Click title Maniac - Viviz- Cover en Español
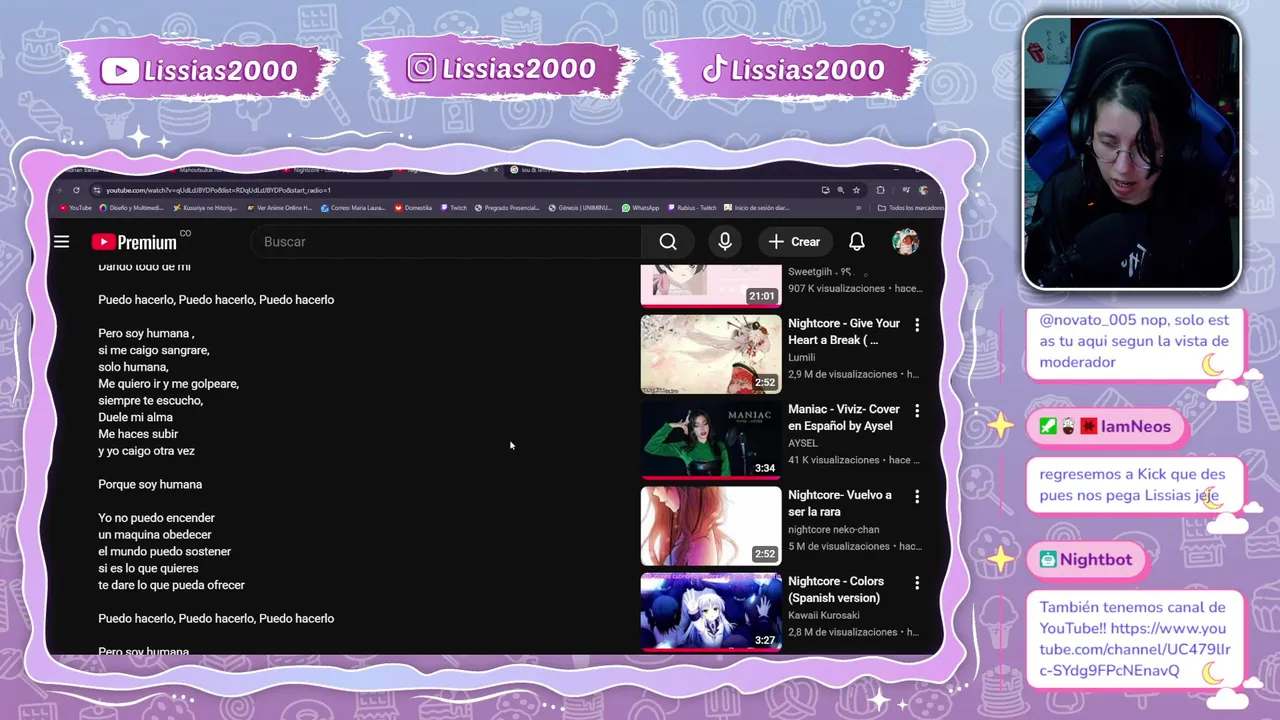This screenshot has height=720, width=1280. tap(844, 418)
